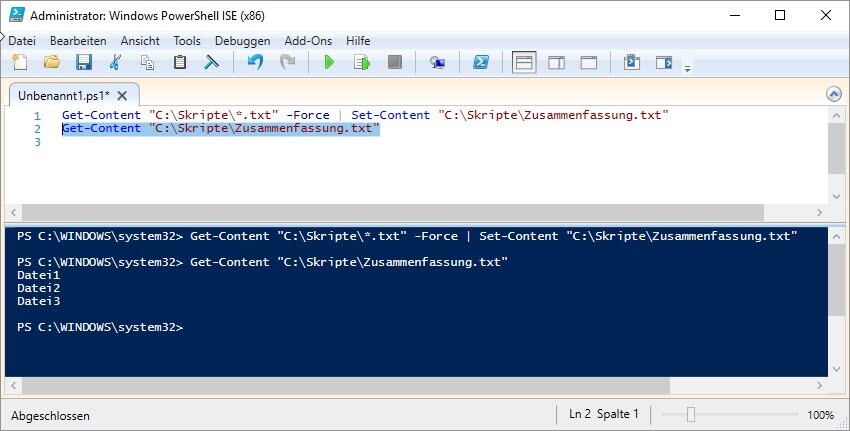
Task: Click the New script icon
Action: pyautogui.click(x=19, y=63)
